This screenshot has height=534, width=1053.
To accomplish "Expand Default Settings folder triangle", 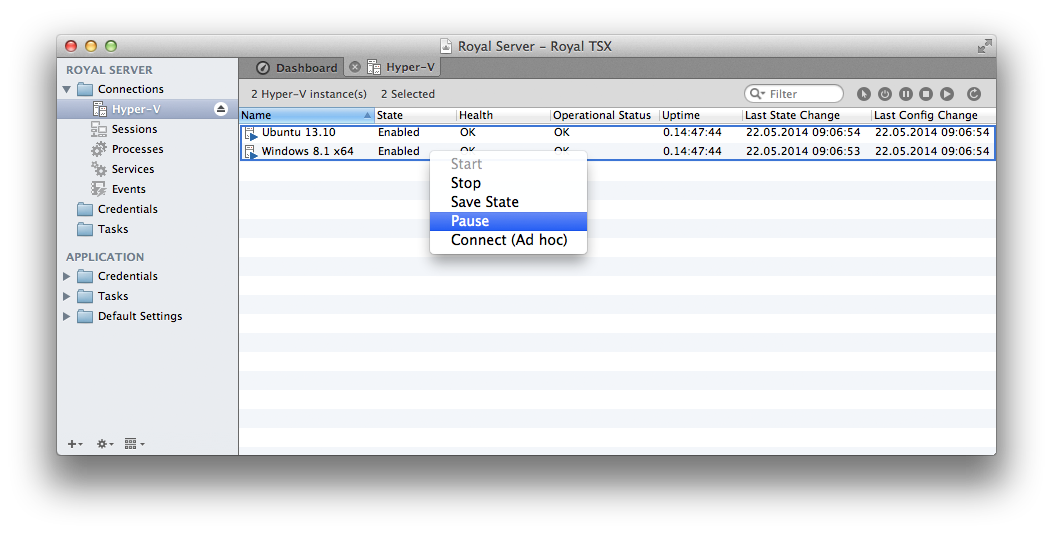I will 66,316.
